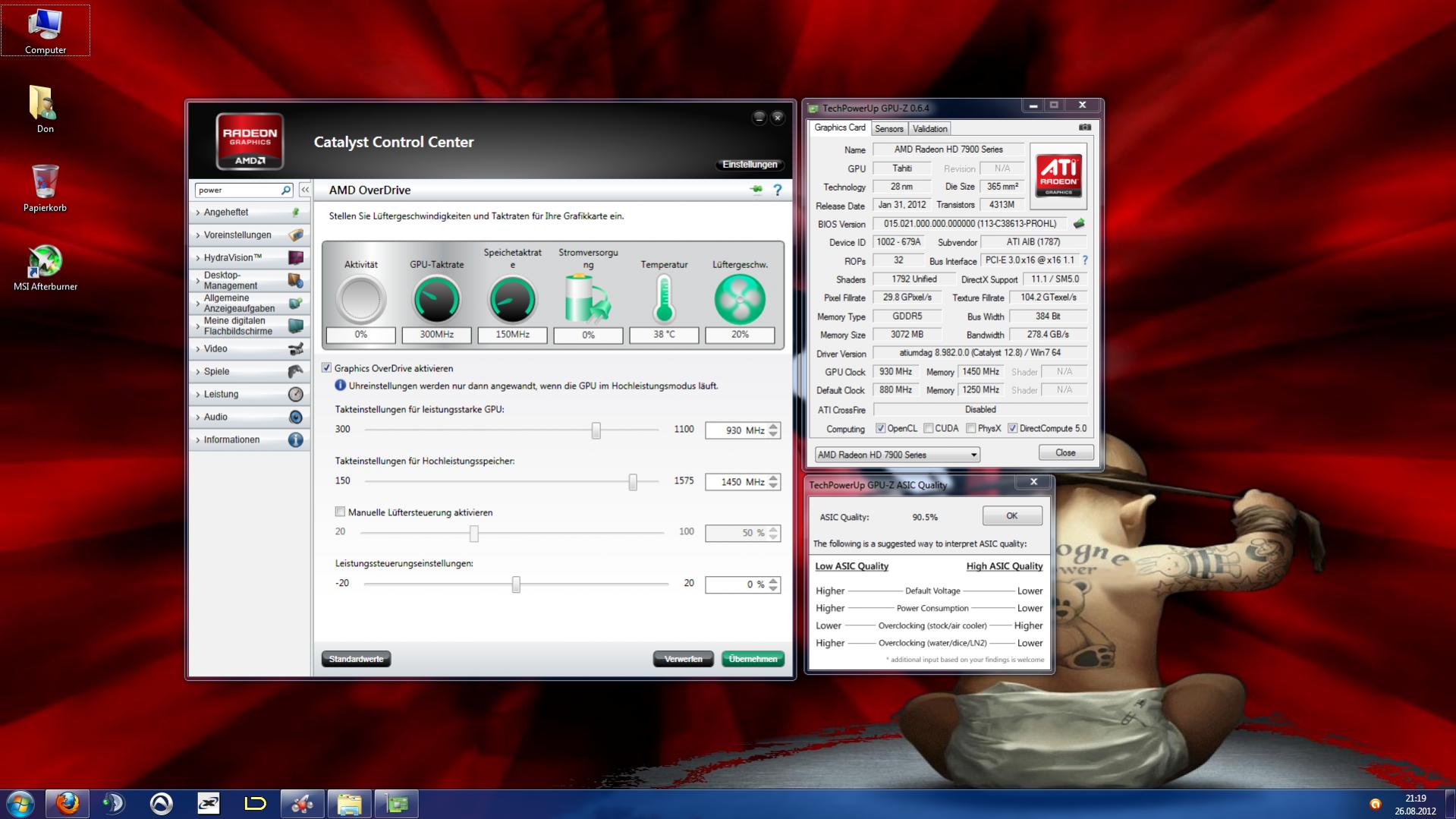Screen dimensions: 1456x819
Task: Toggle the OpenCL checkbox in GPU-Z
Action: [x=880, y=429]
